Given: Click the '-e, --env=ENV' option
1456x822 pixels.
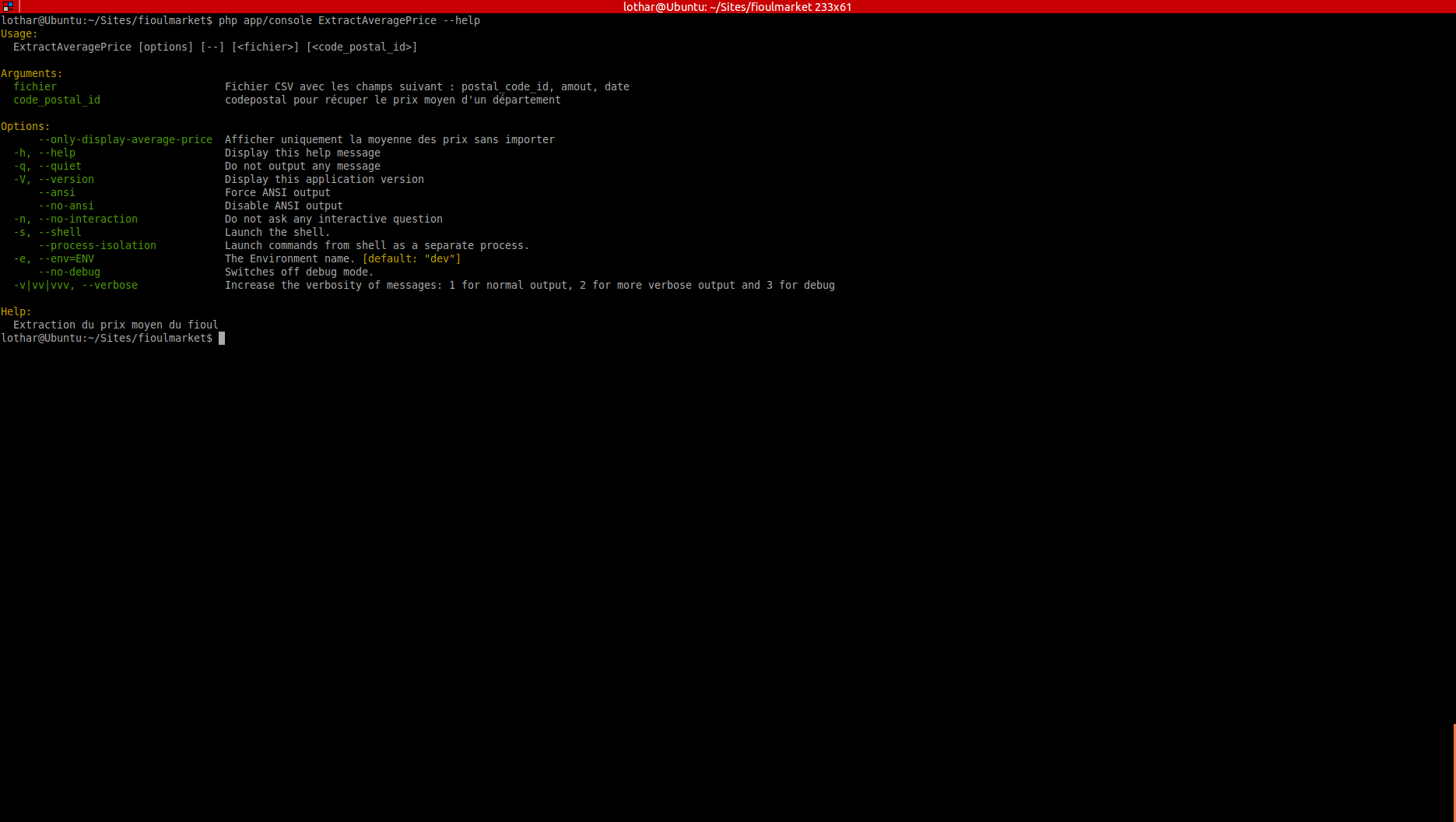Looking at the screenshot, I should point(54,258).
